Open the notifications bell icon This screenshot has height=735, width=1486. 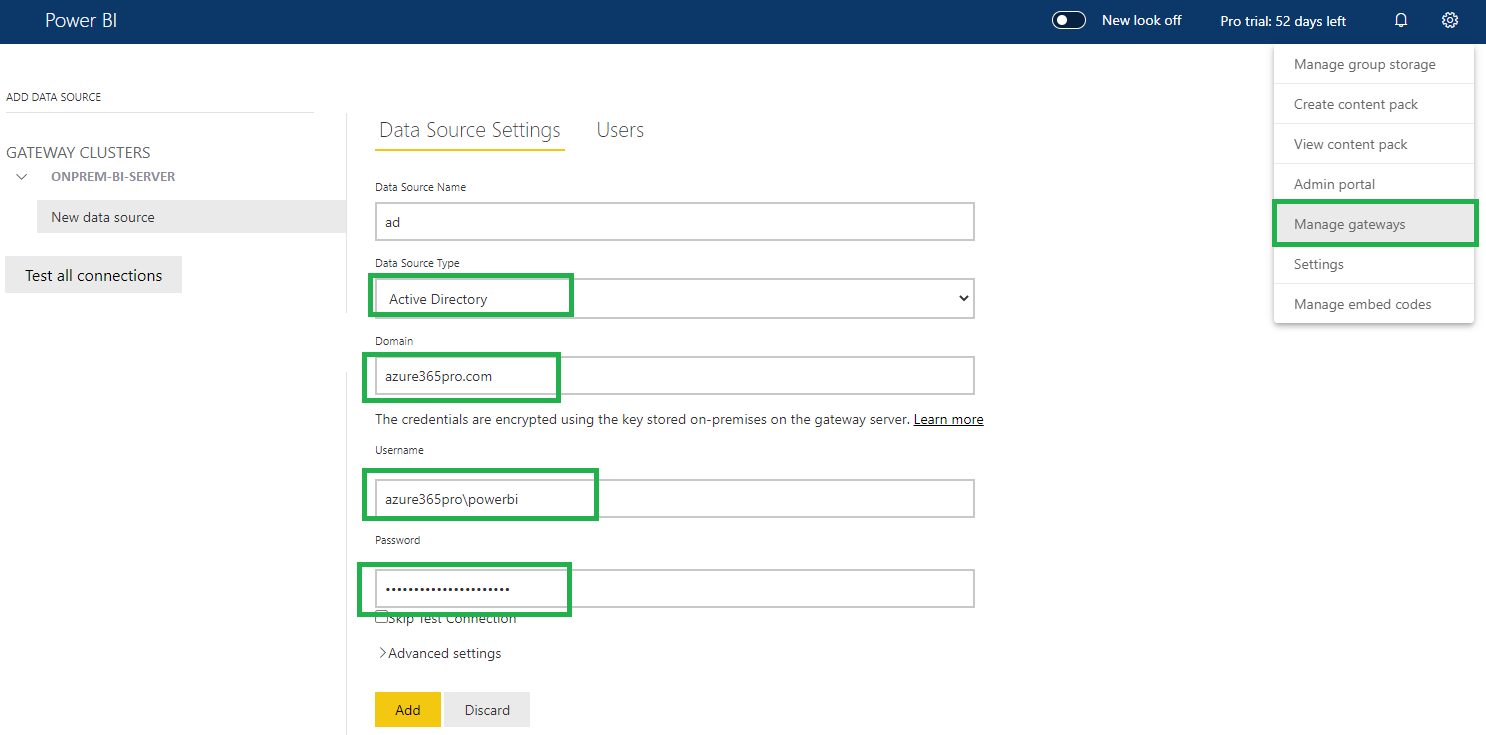(x=1401, y=20)
